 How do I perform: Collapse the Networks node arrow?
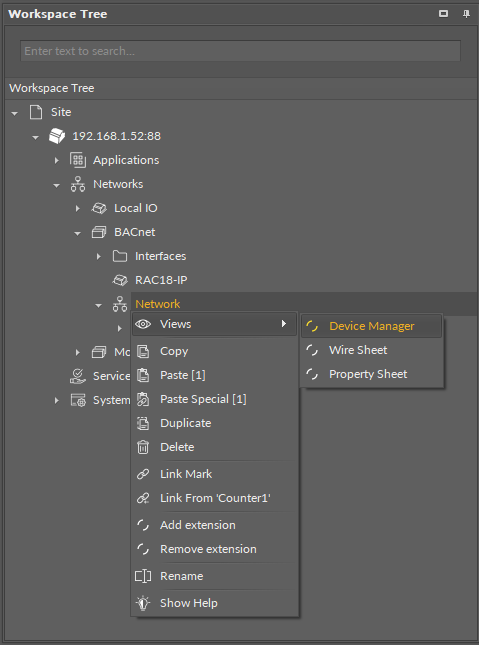(56, 185)
